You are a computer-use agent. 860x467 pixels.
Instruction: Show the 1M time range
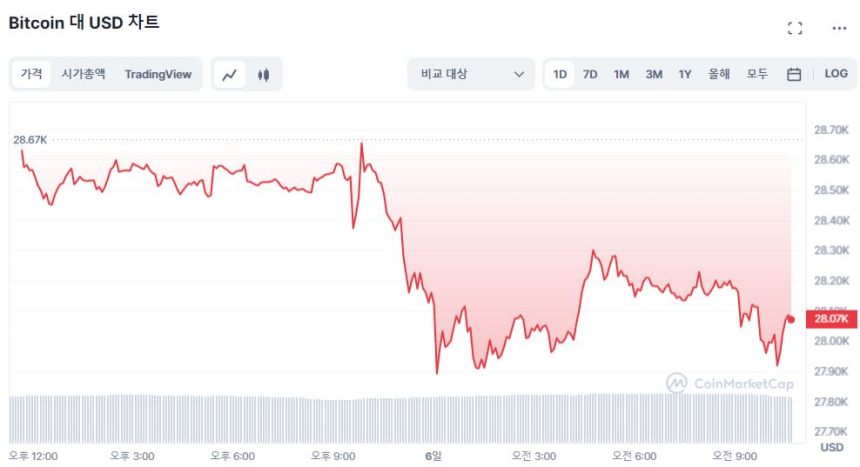tap(621, 74)
